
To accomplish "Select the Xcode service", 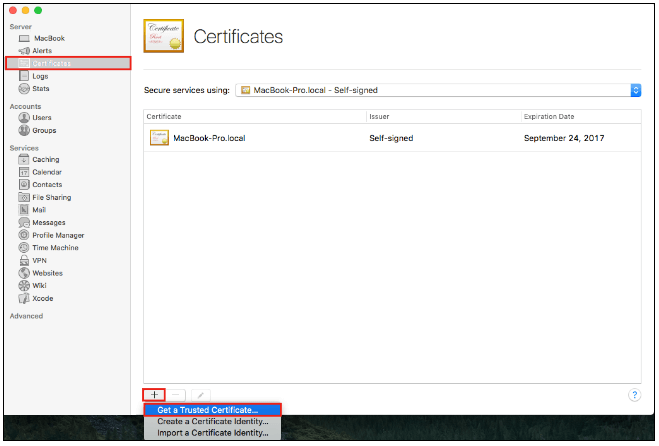I will pos(42,298).
